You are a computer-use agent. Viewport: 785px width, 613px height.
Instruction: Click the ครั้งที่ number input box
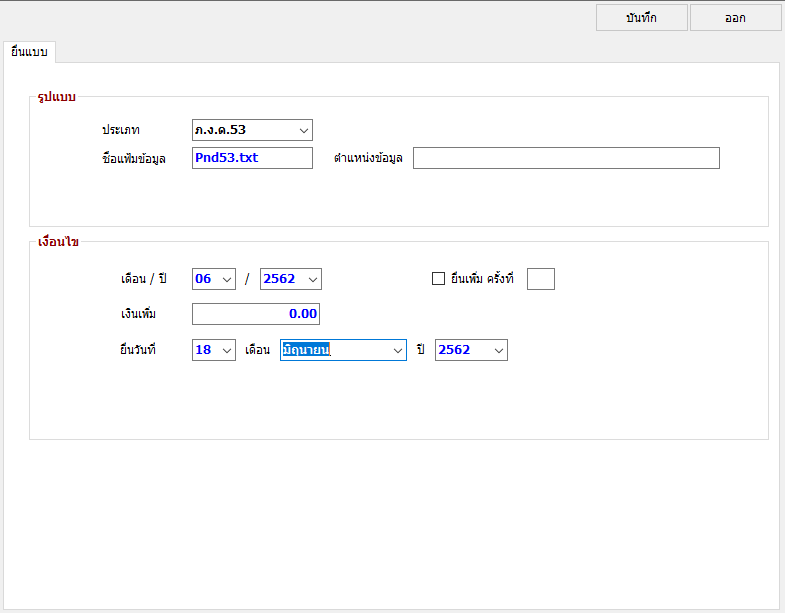(x=541, y=279)
